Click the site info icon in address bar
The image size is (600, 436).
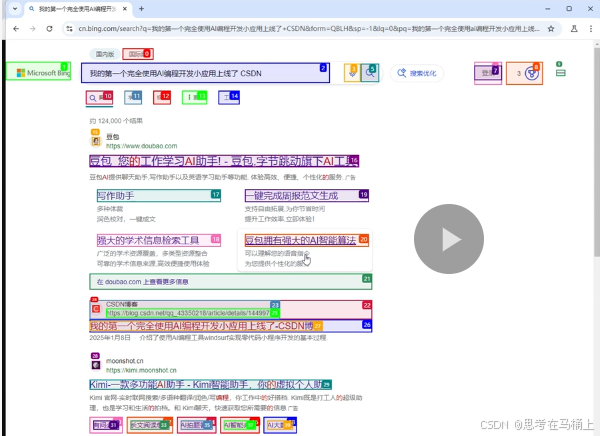click(x=69, y=29)
